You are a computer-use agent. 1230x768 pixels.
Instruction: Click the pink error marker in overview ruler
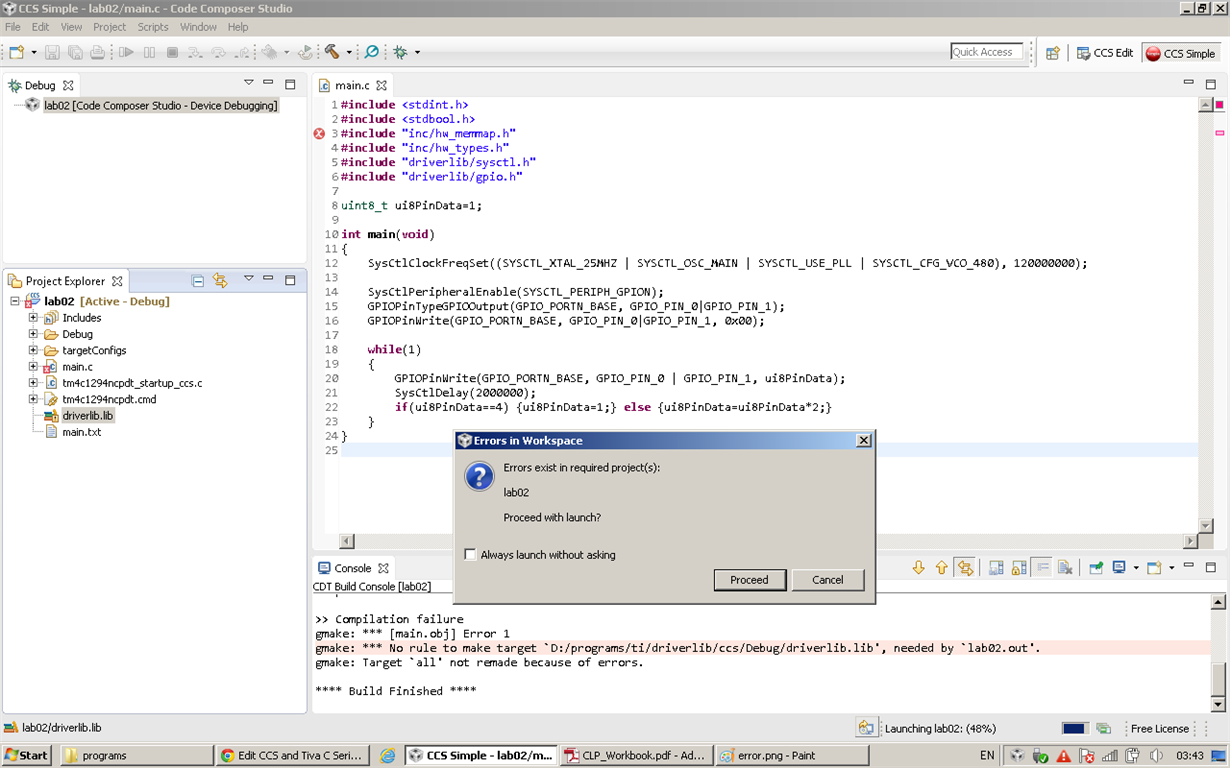point(1220,132)
